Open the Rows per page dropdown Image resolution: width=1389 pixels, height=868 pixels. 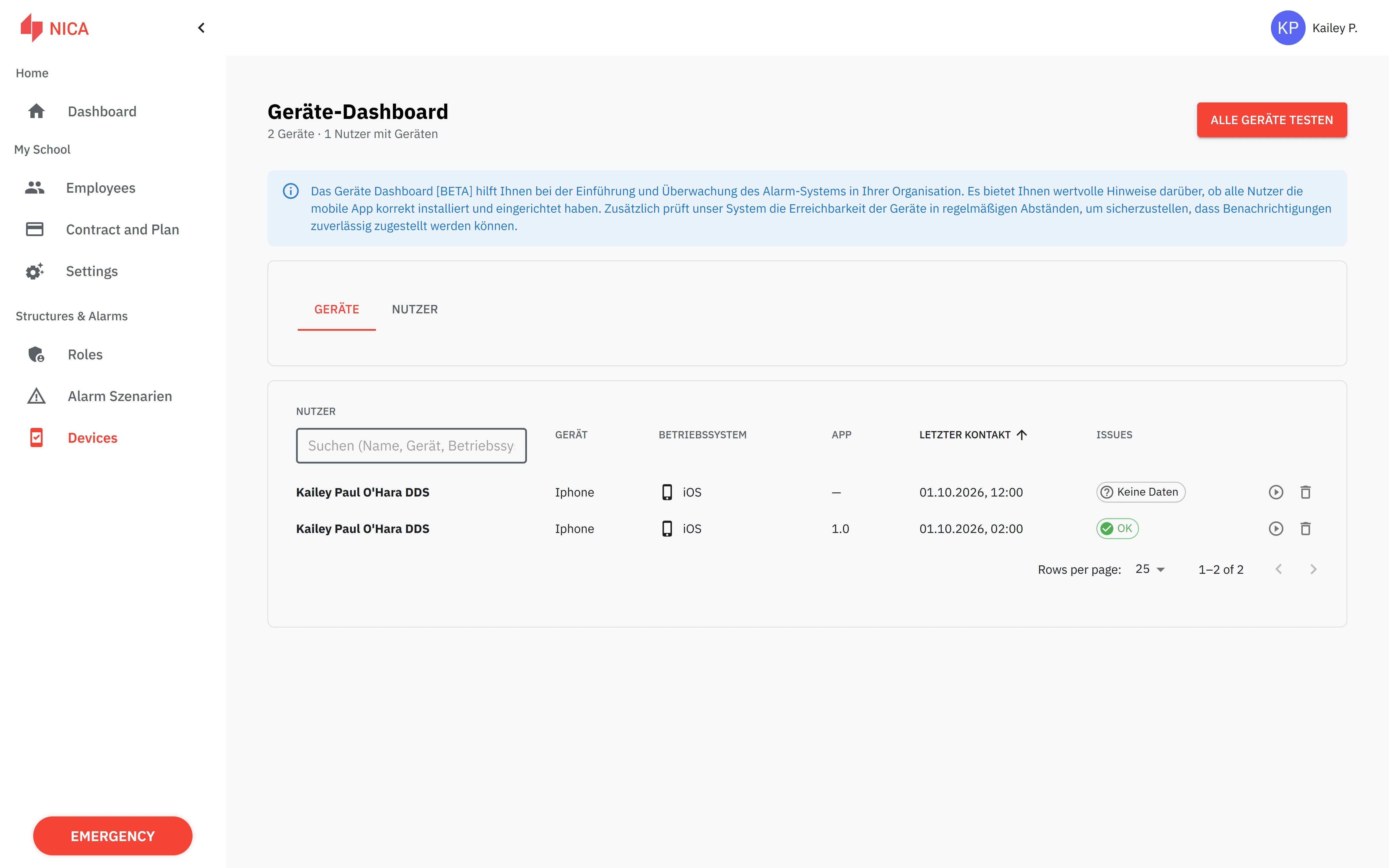[x=1150, y=569]
